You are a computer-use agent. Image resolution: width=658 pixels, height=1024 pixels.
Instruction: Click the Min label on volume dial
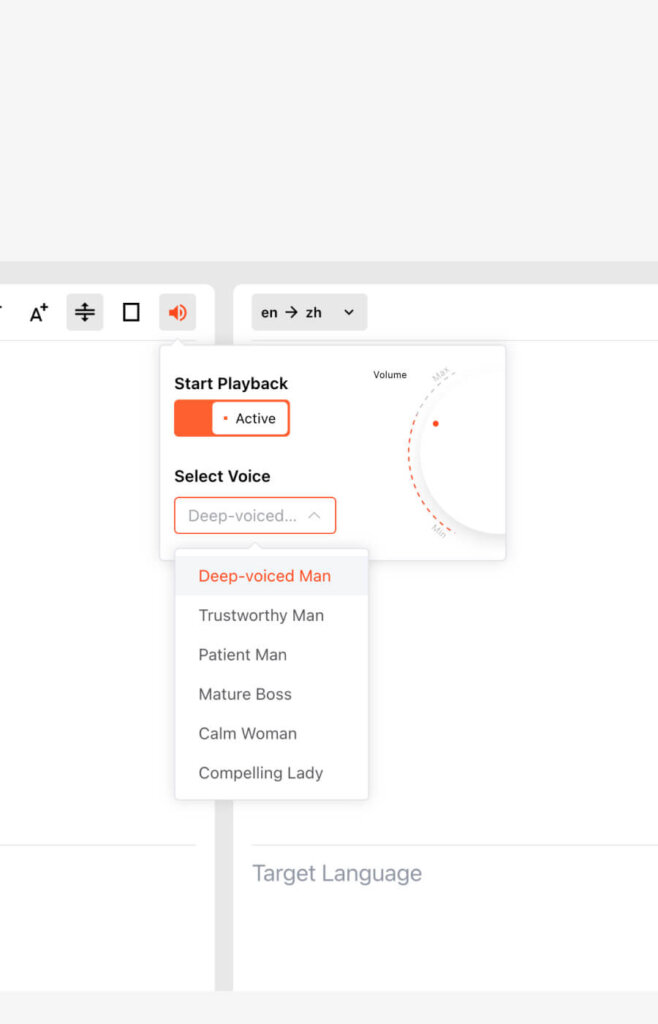439,530
